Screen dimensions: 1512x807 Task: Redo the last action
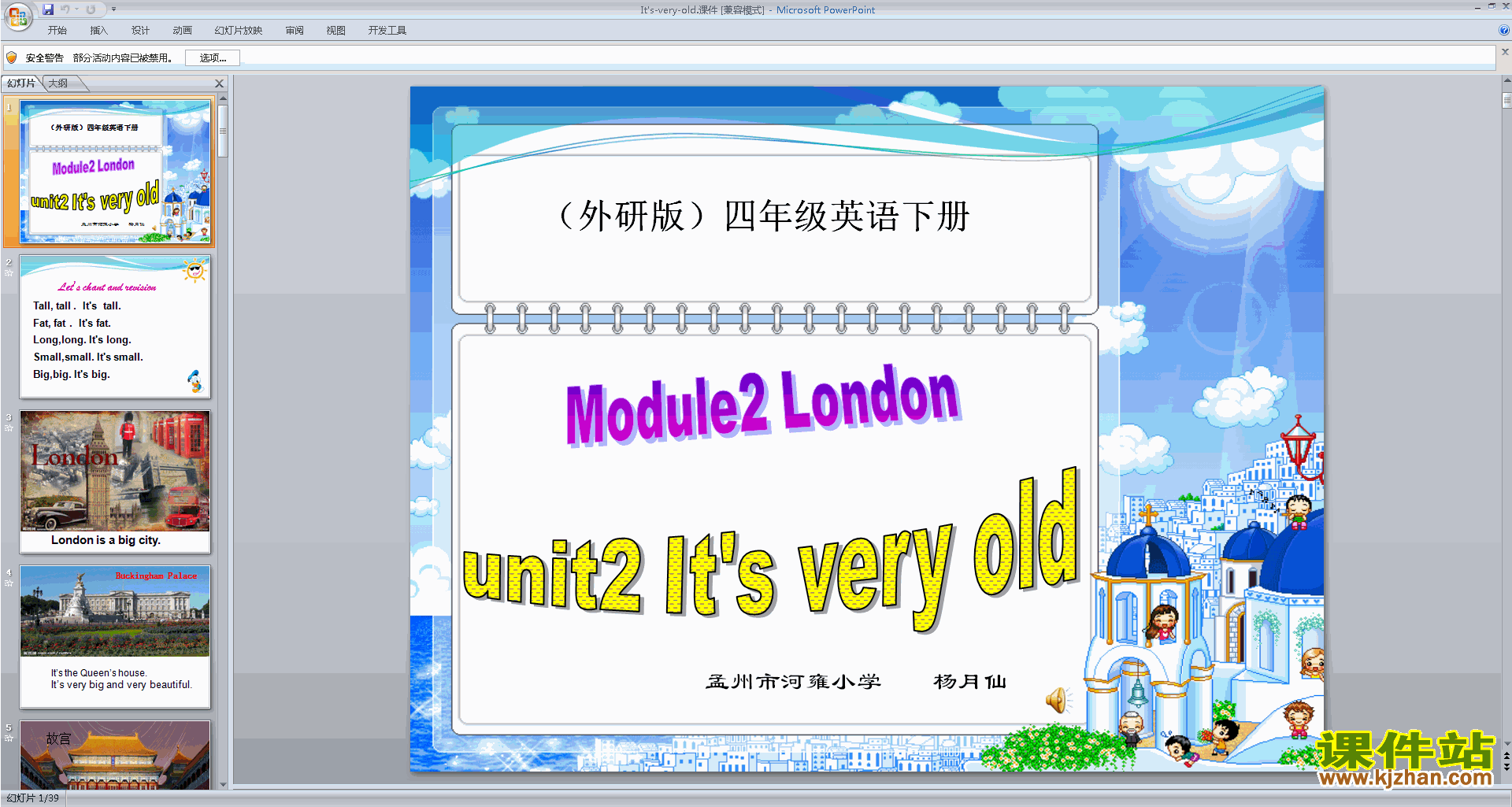click(x=91, y=9)
